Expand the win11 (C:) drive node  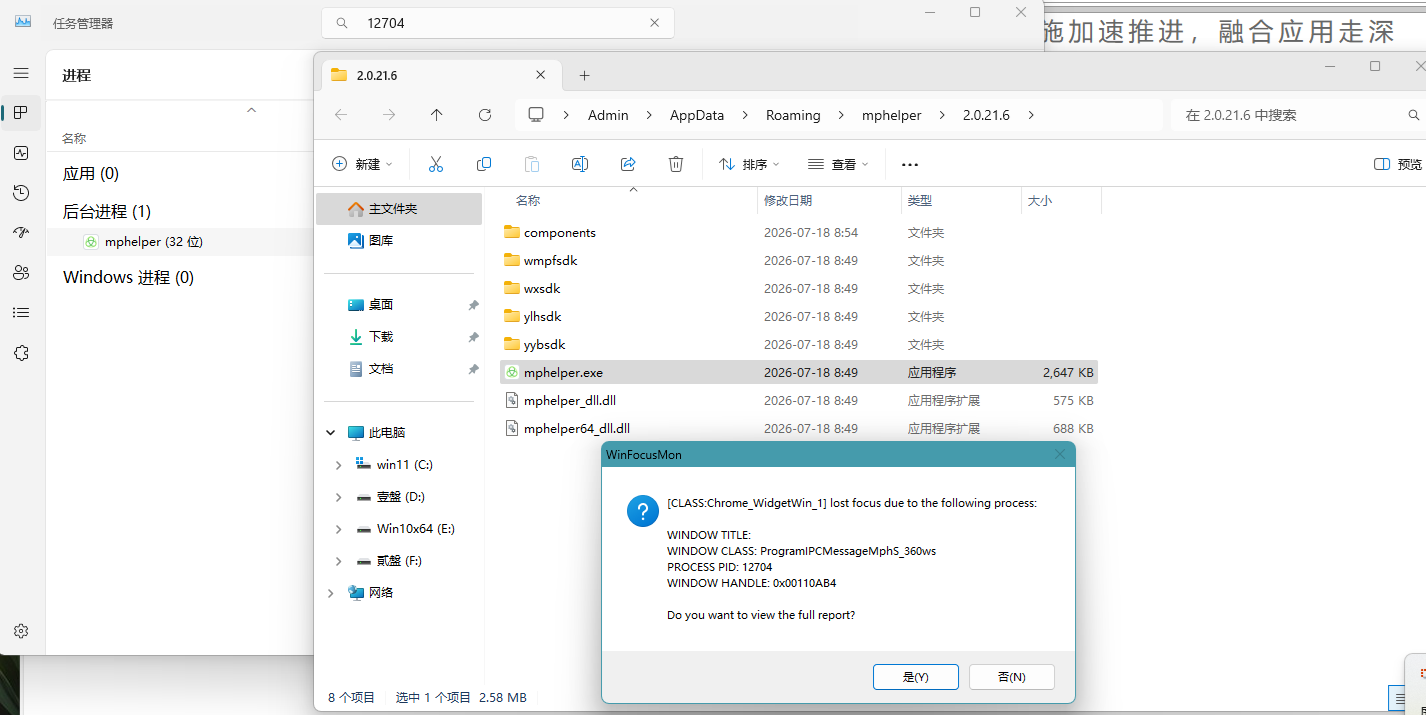pos(339,465)
